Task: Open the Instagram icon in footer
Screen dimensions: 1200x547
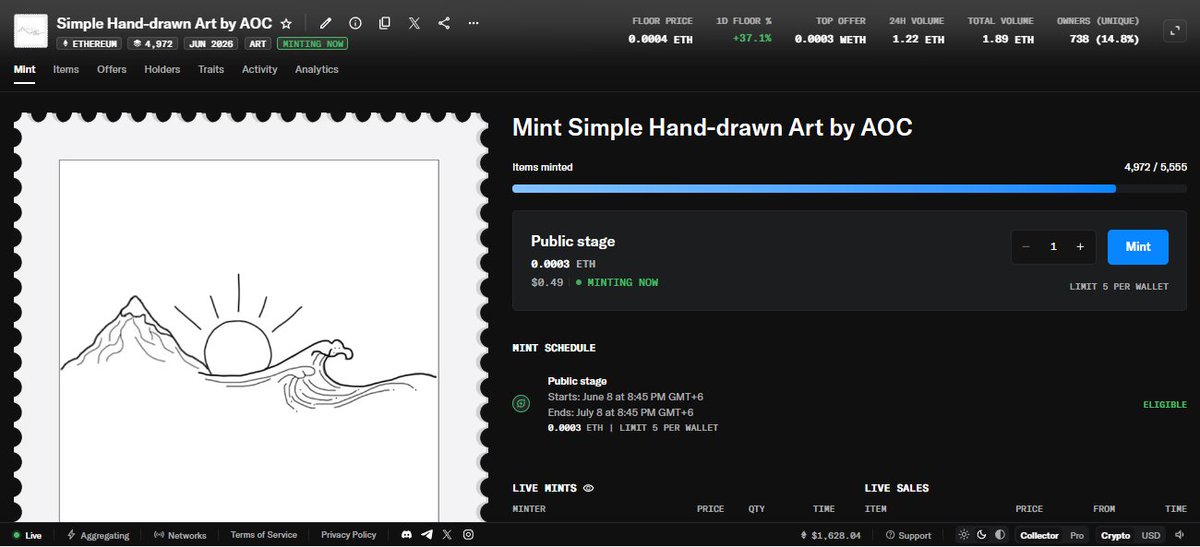Action: pyautogui.click(x=467, y=535)
